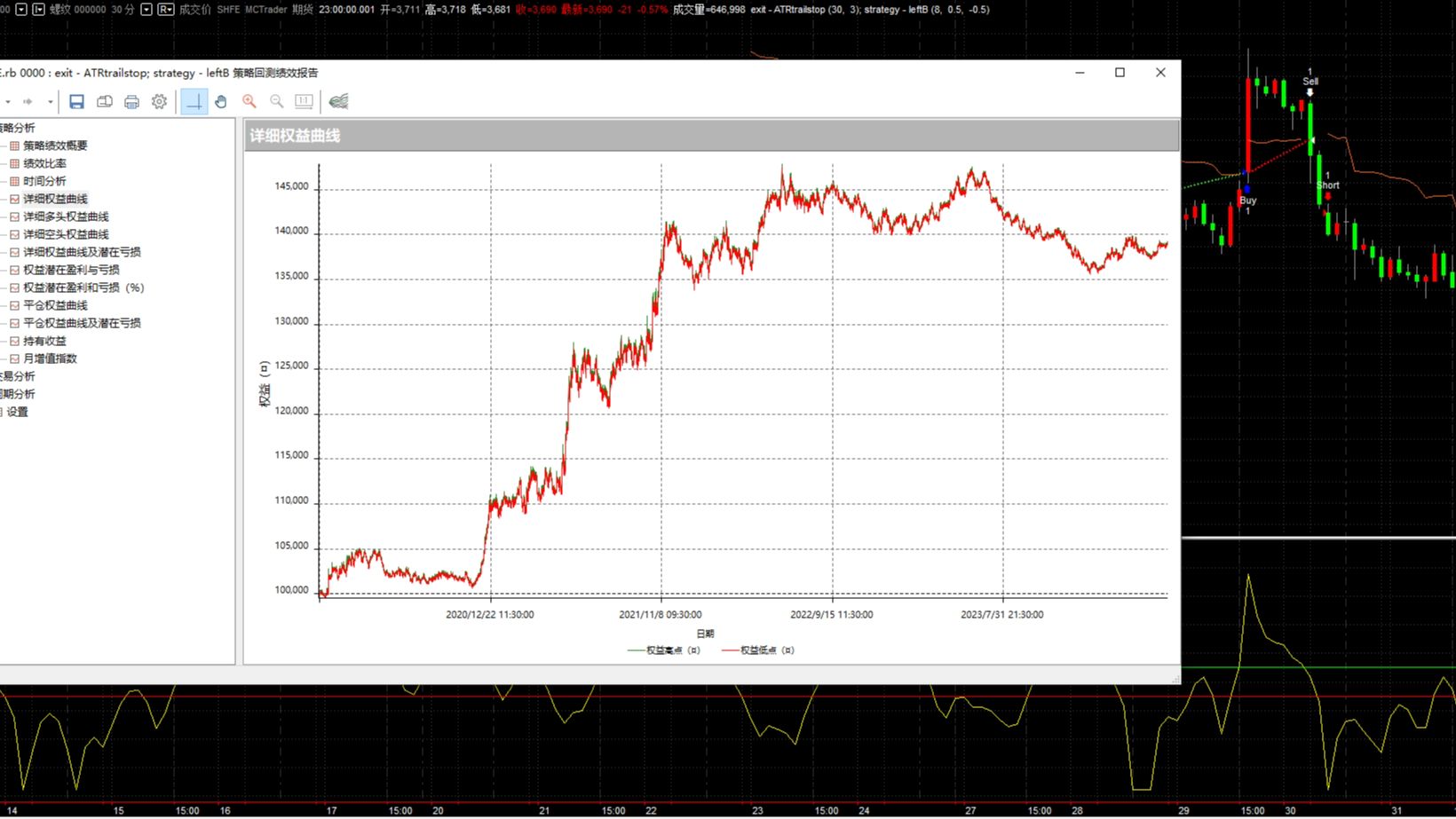Screen dimensions: 1456x819
Task: Click the export report icon next to save
Action: tap(105, 101)
